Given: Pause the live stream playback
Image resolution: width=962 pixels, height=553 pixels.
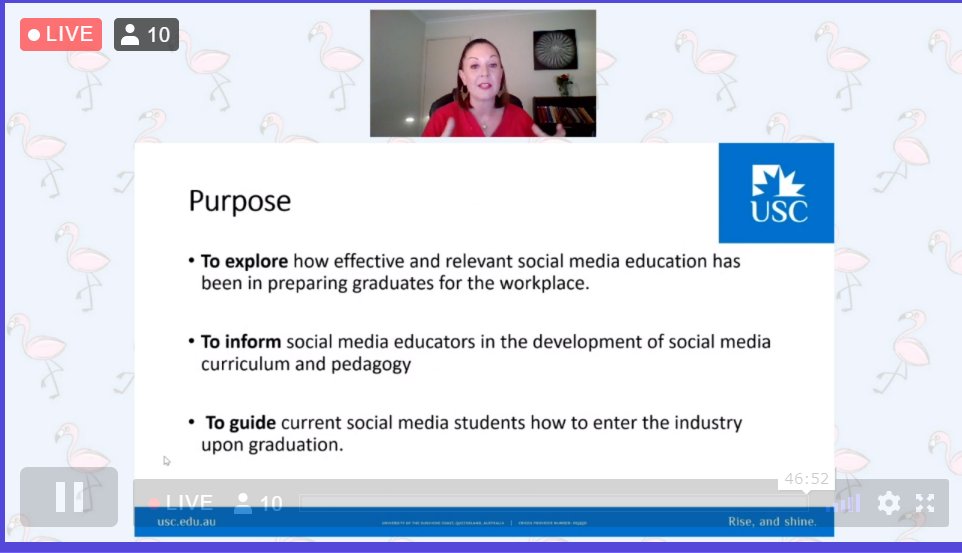Looking at the screenshot, I should tap(69, 497).
